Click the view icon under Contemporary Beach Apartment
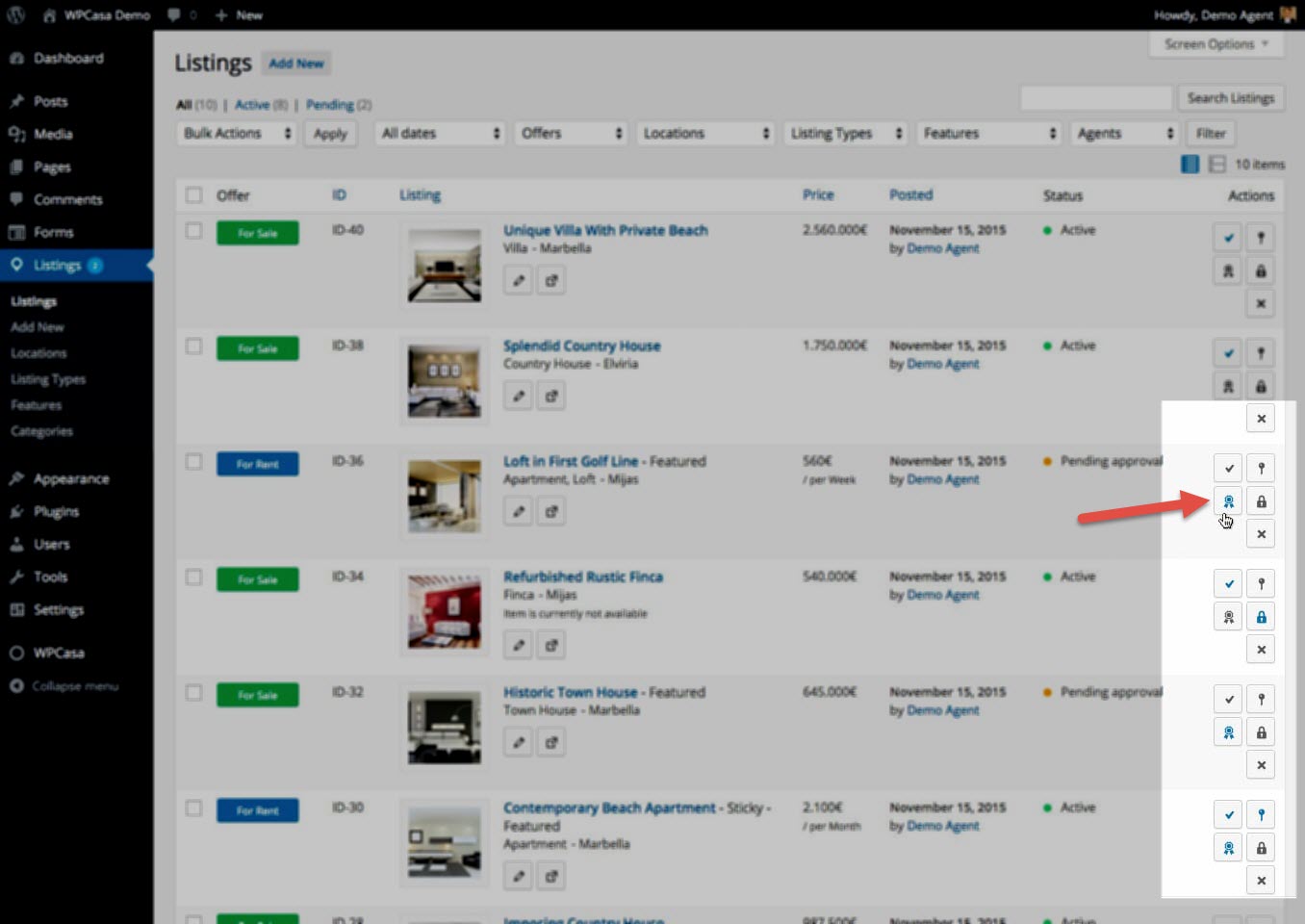The height and width of the screenshot is (924, 1305). 550,876
